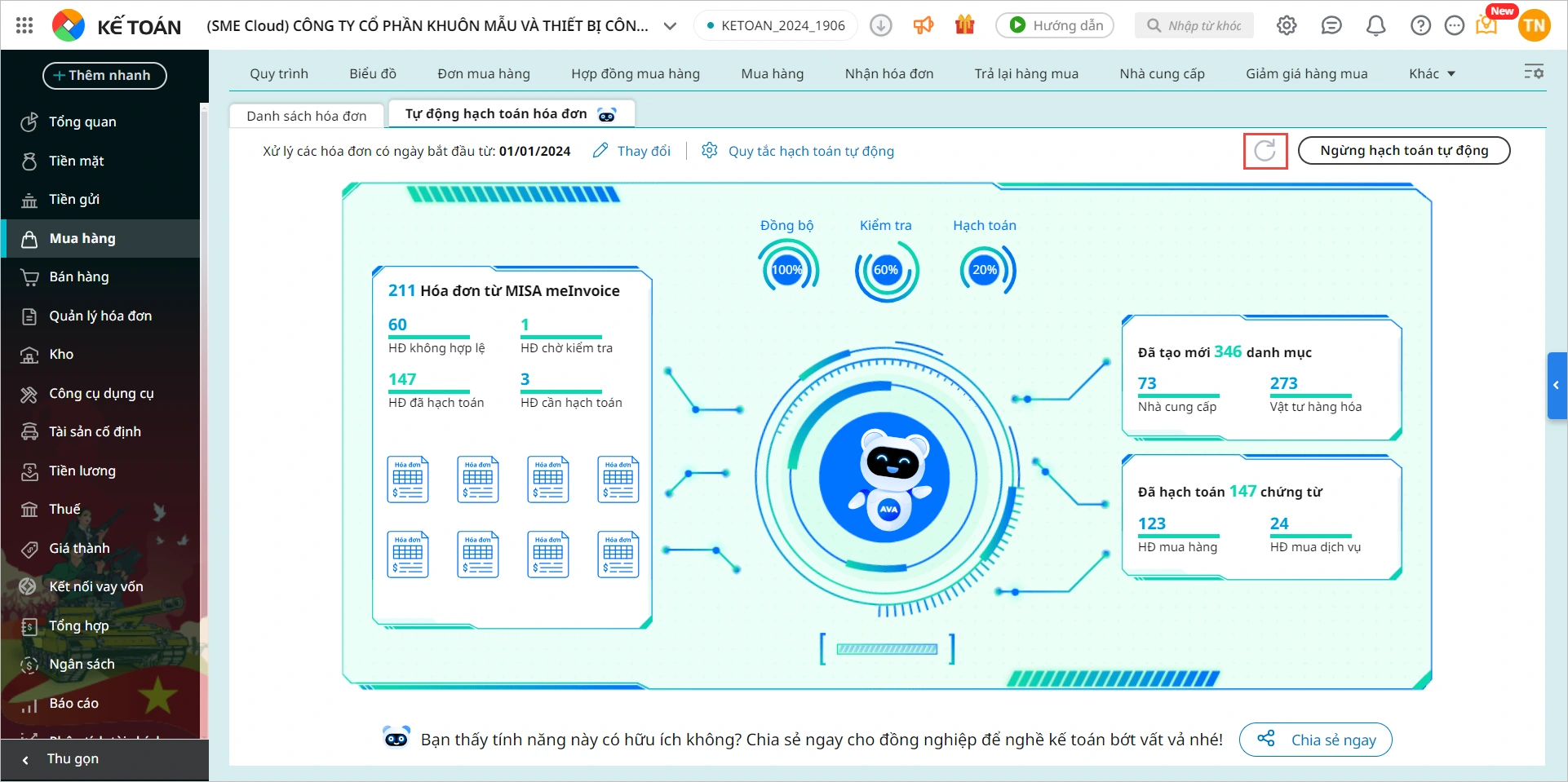This screenshot has height=782, width=1568.
Task: Open the notification bell
Action: click(x=1375, y=25)
